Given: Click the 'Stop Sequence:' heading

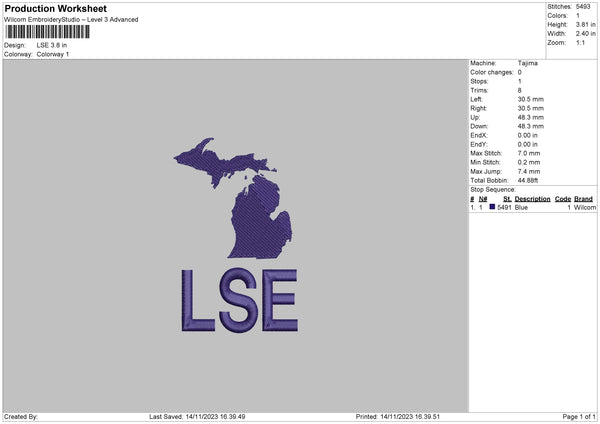Looking at the screenshot, I should [493, 189].
